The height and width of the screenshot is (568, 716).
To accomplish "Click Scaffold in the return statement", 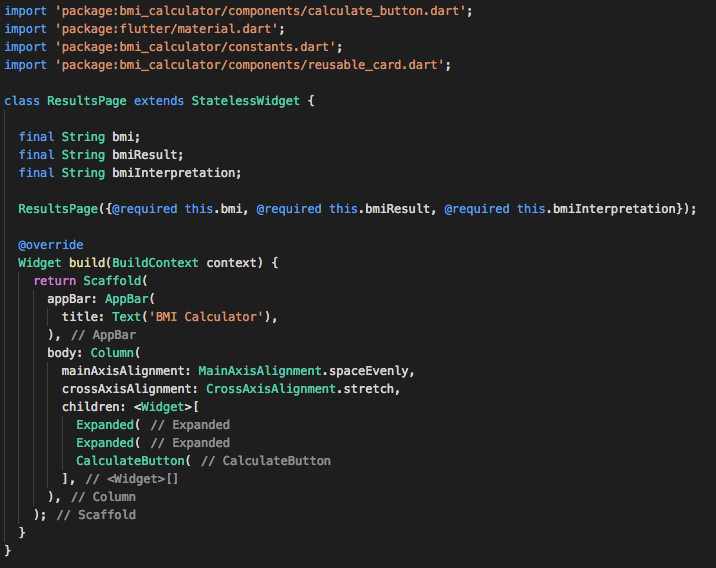I will tap(112, 281).
